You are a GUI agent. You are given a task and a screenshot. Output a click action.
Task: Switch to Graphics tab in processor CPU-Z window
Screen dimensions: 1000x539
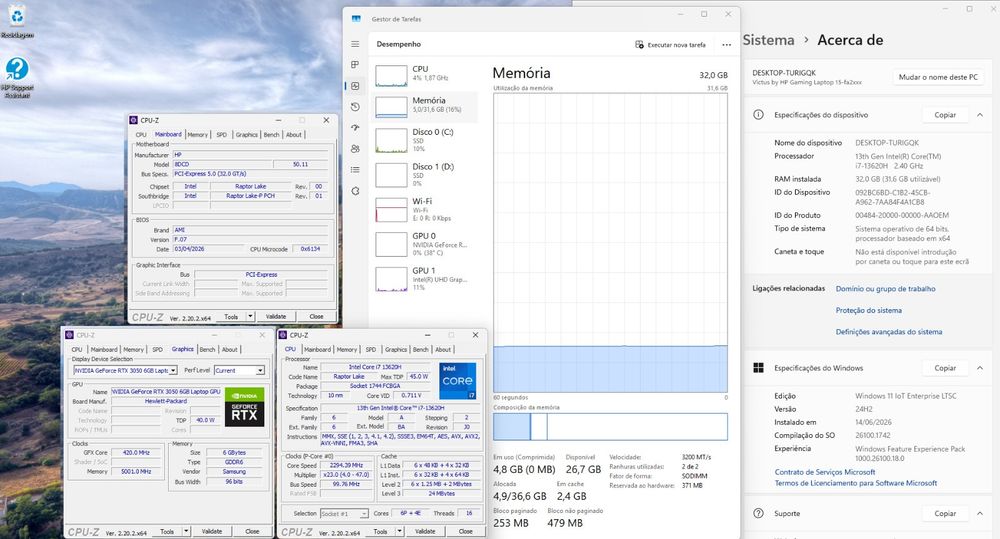(395, 350)
